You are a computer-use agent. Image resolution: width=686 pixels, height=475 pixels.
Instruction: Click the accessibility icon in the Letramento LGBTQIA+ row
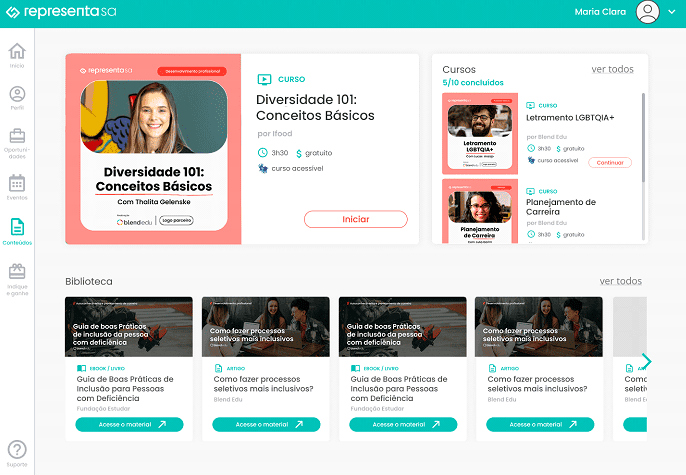click(x=531, y=160)
